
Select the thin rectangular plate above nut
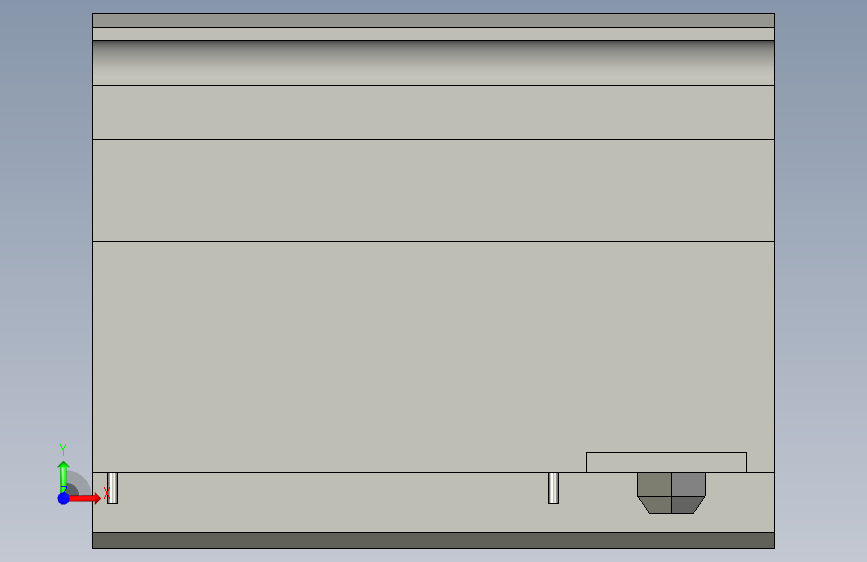click(666, 462)
